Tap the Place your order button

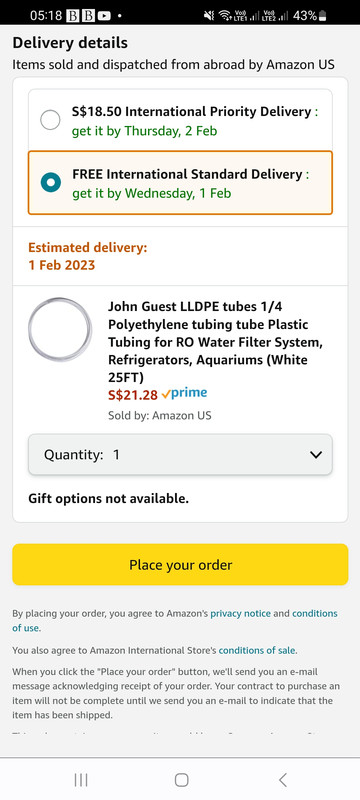[x=180, y=564]
